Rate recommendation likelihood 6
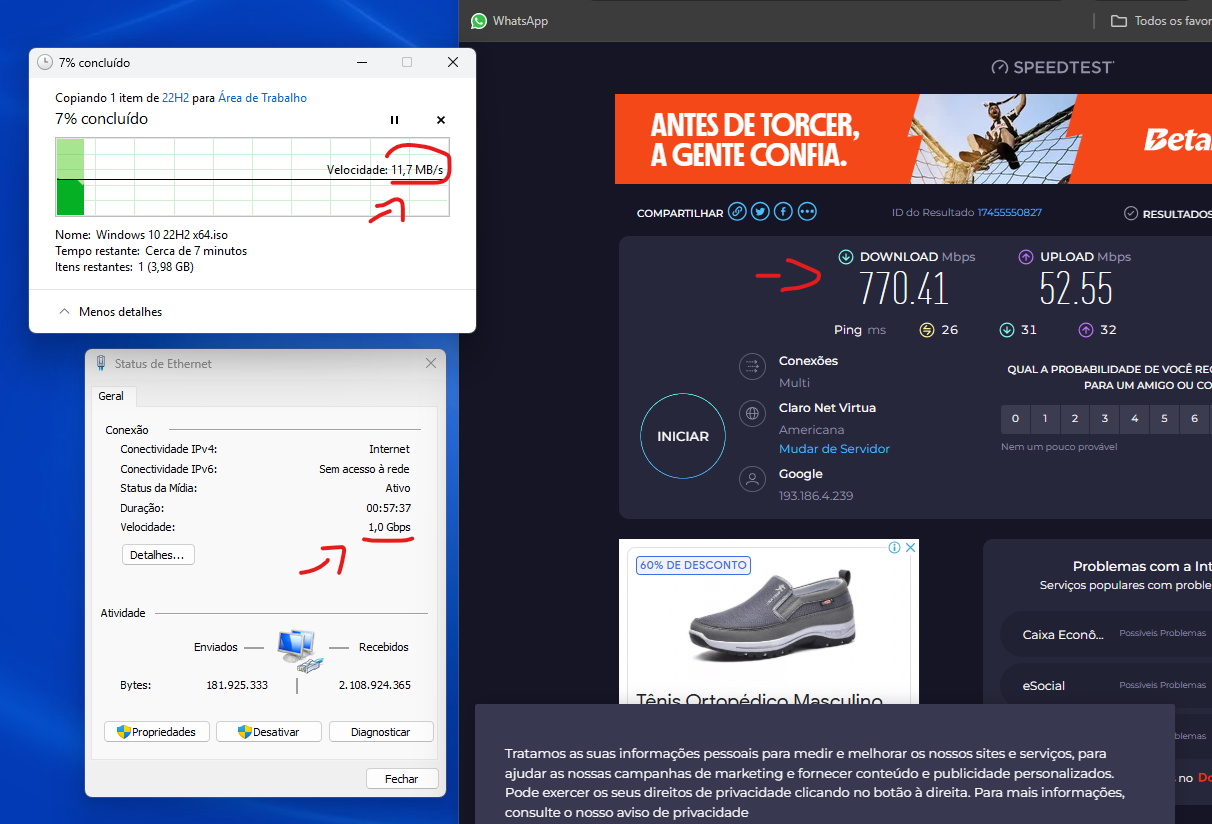This screenshot has width=1212, height=824. click(1195, 419)
